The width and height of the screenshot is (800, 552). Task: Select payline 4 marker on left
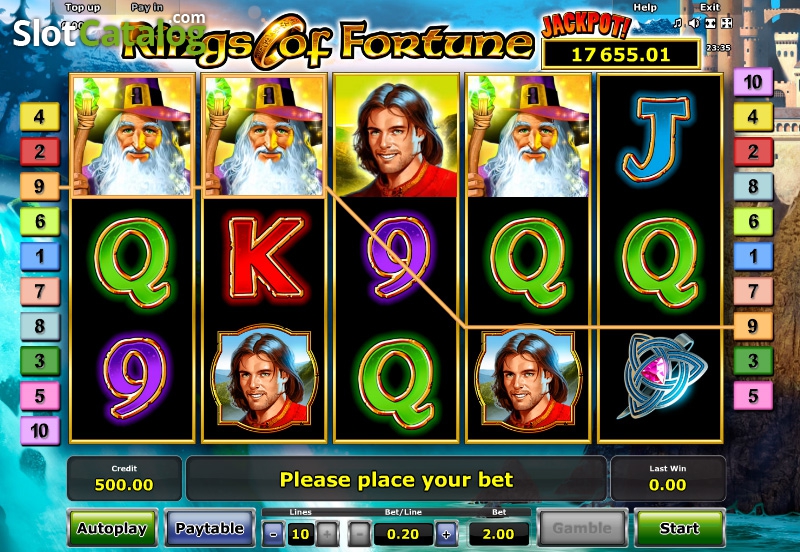40,116
